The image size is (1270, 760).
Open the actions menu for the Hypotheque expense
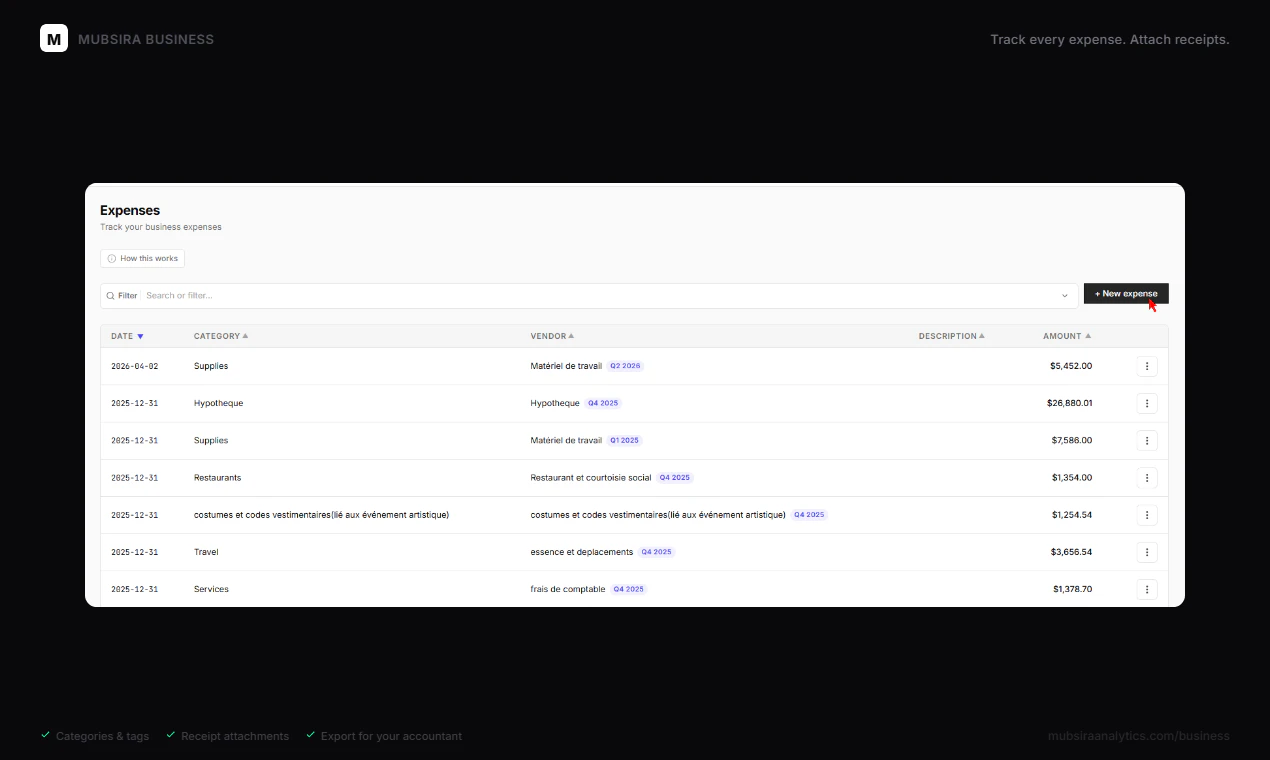pyautogui.click(x=1147, y=403)
